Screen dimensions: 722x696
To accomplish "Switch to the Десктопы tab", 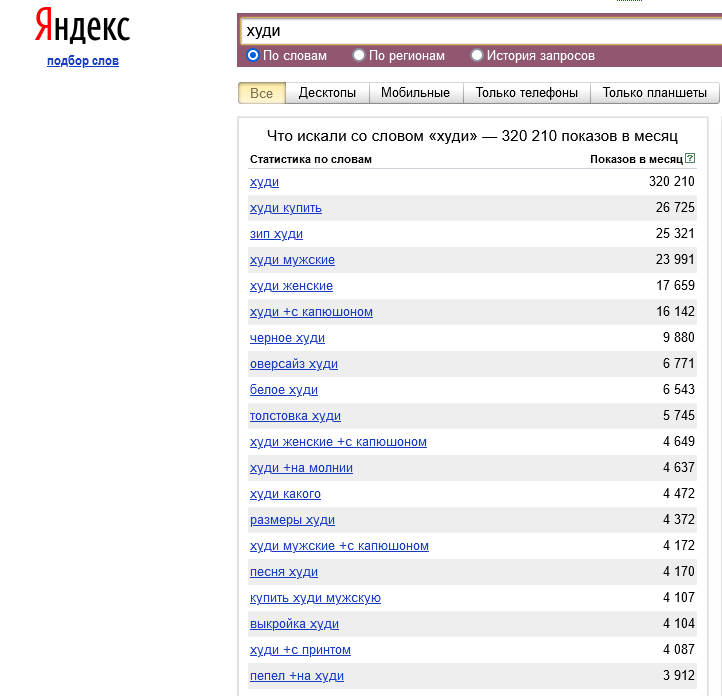I will click(x=327, y=93).
